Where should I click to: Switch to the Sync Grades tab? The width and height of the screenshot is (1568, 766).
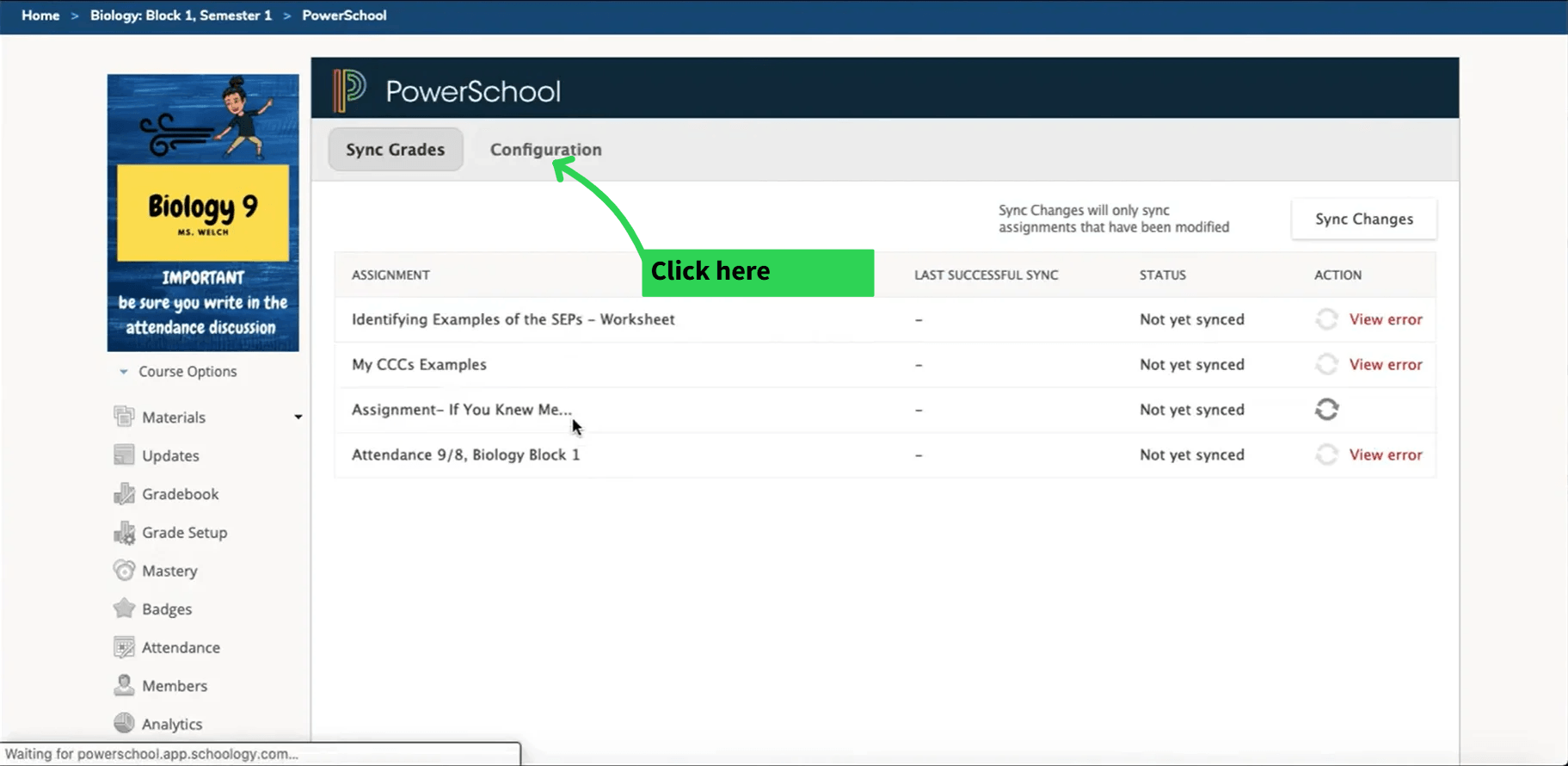(x=396, y=150)
